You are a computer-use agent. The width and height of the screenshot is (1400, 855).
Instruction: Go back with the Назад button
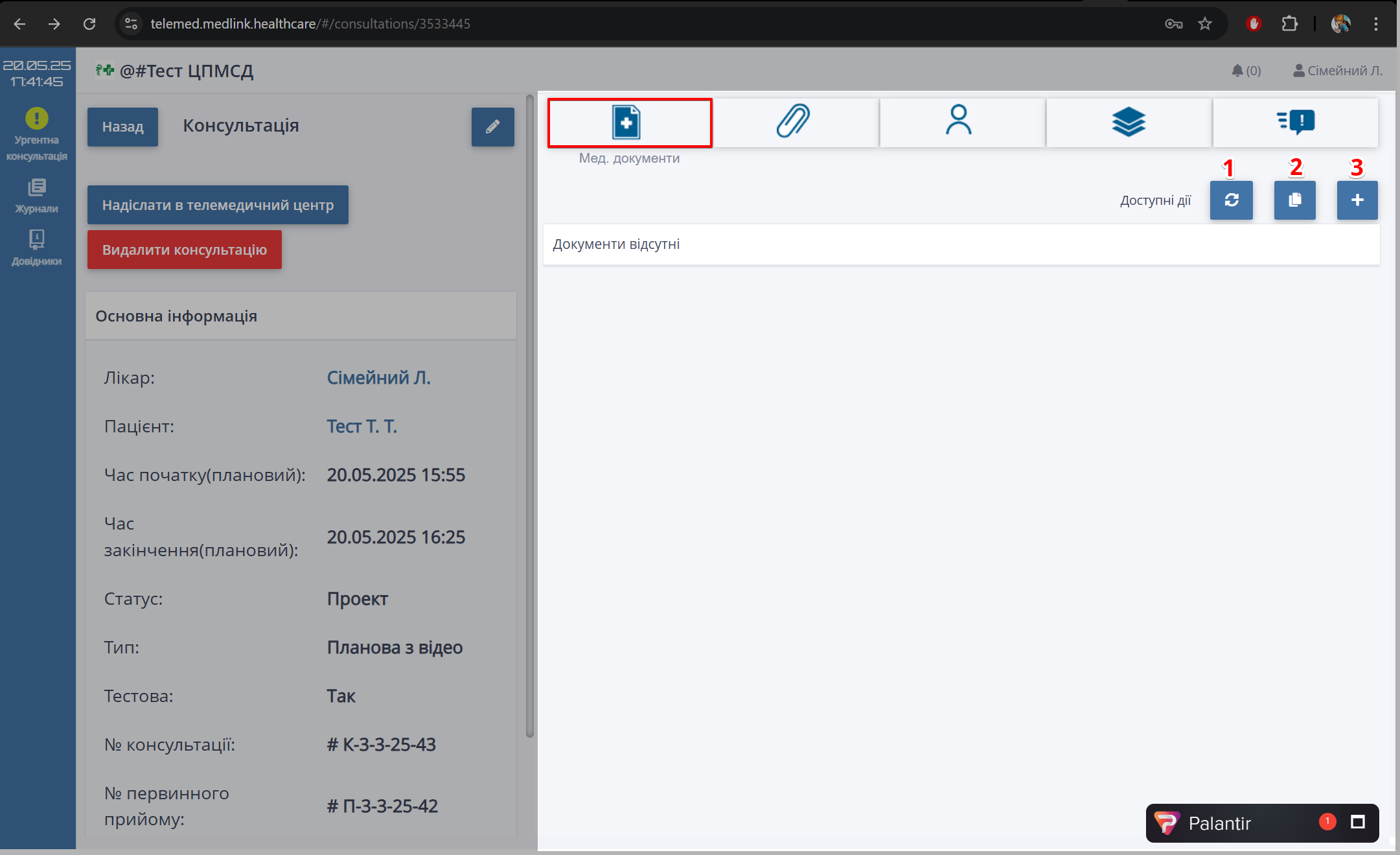(122, 126)
